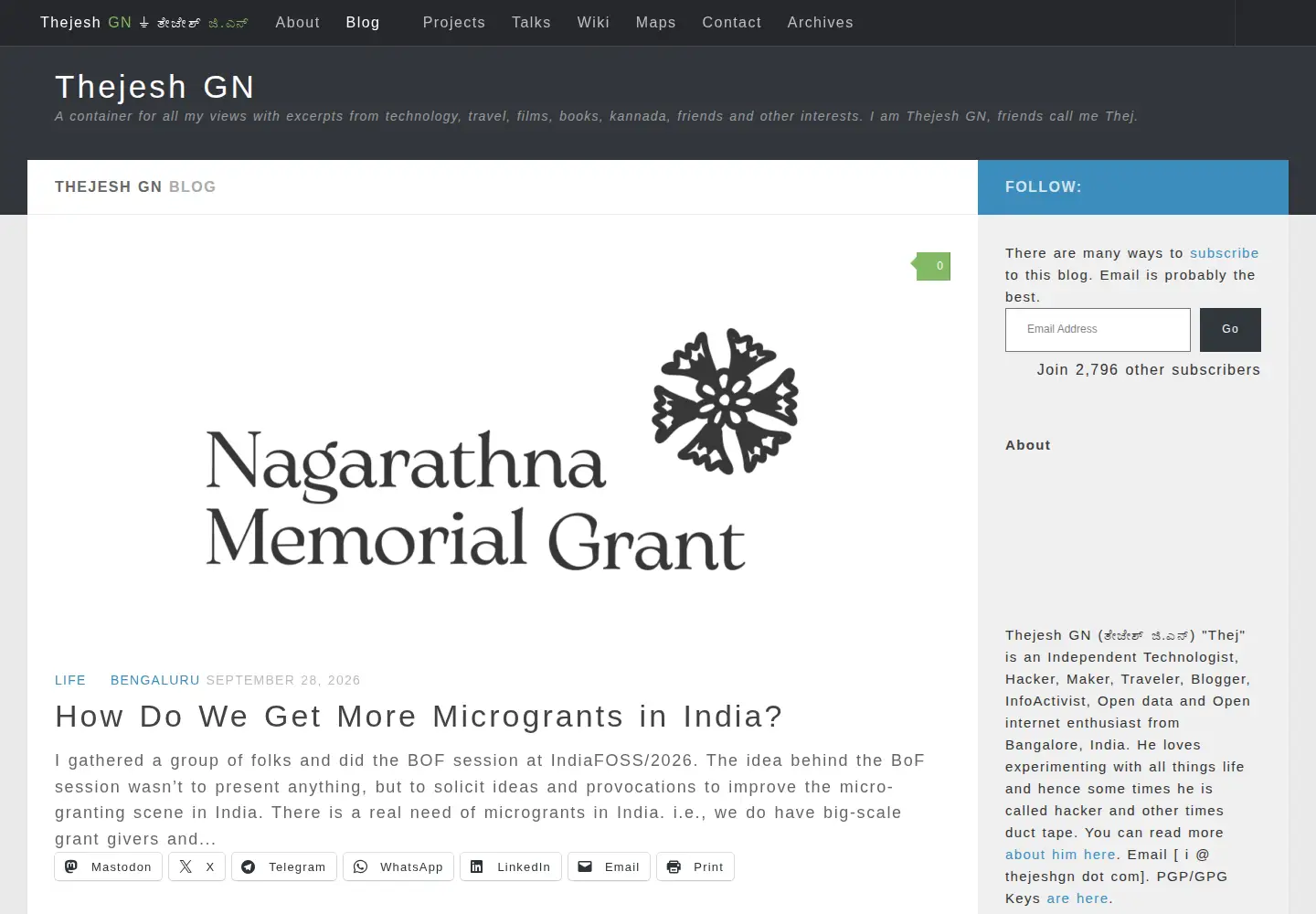
Task: Click the September 28, 2026 post date
Action: coord(283,680)
